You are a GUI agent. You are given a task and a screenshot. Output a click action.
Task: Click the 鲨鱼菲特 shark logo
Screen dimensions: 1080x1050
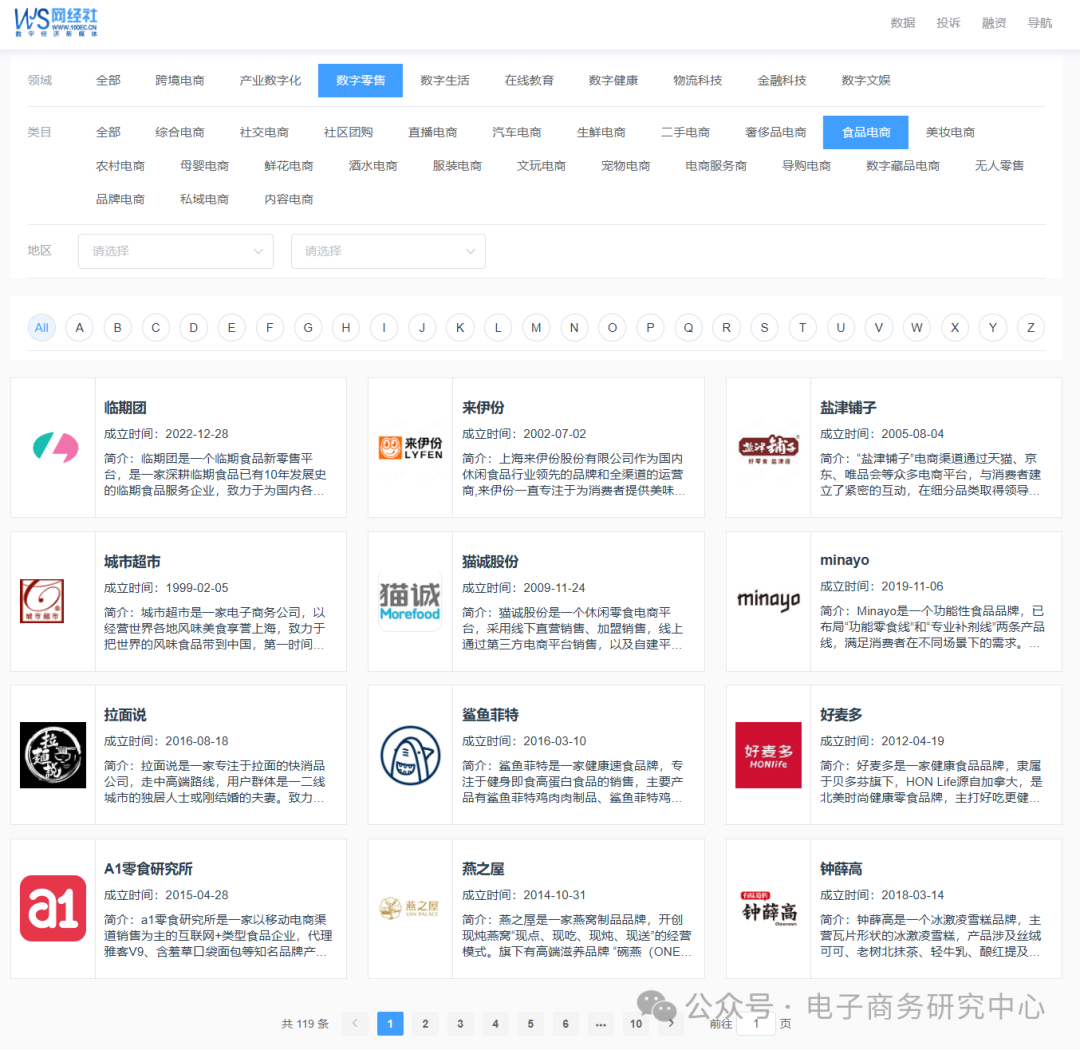click(x=410, y=754)
